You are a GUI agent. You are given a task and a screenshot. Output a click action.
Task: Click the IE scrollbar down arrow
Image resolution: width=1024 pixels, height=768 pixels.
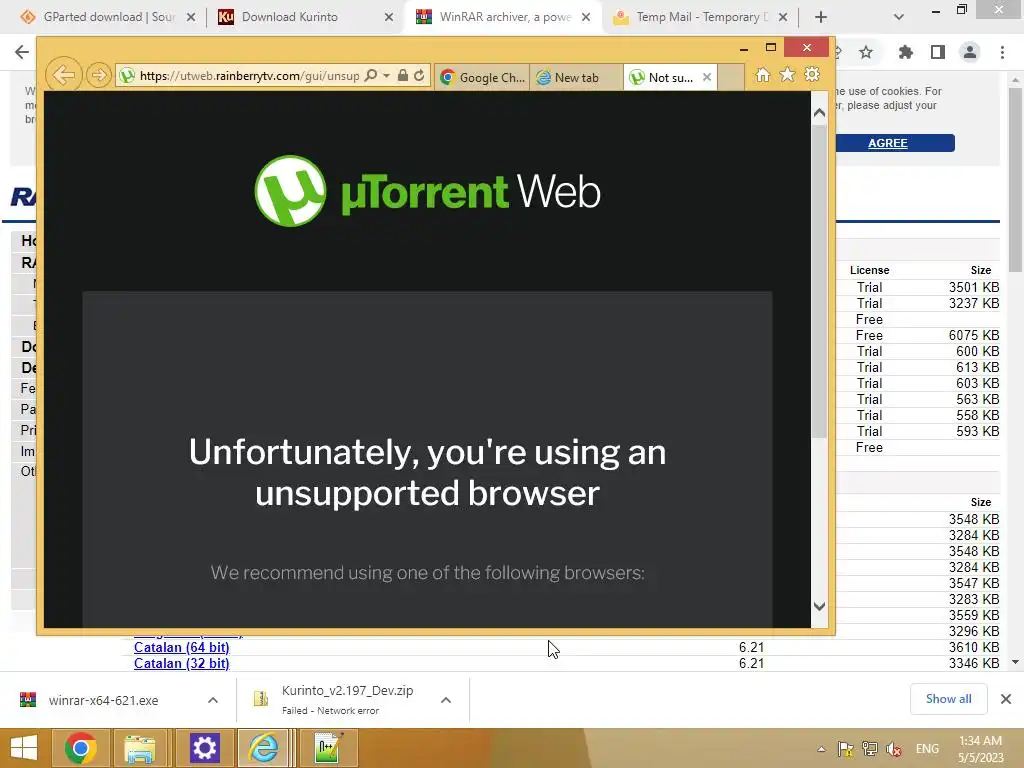(820, 606)
